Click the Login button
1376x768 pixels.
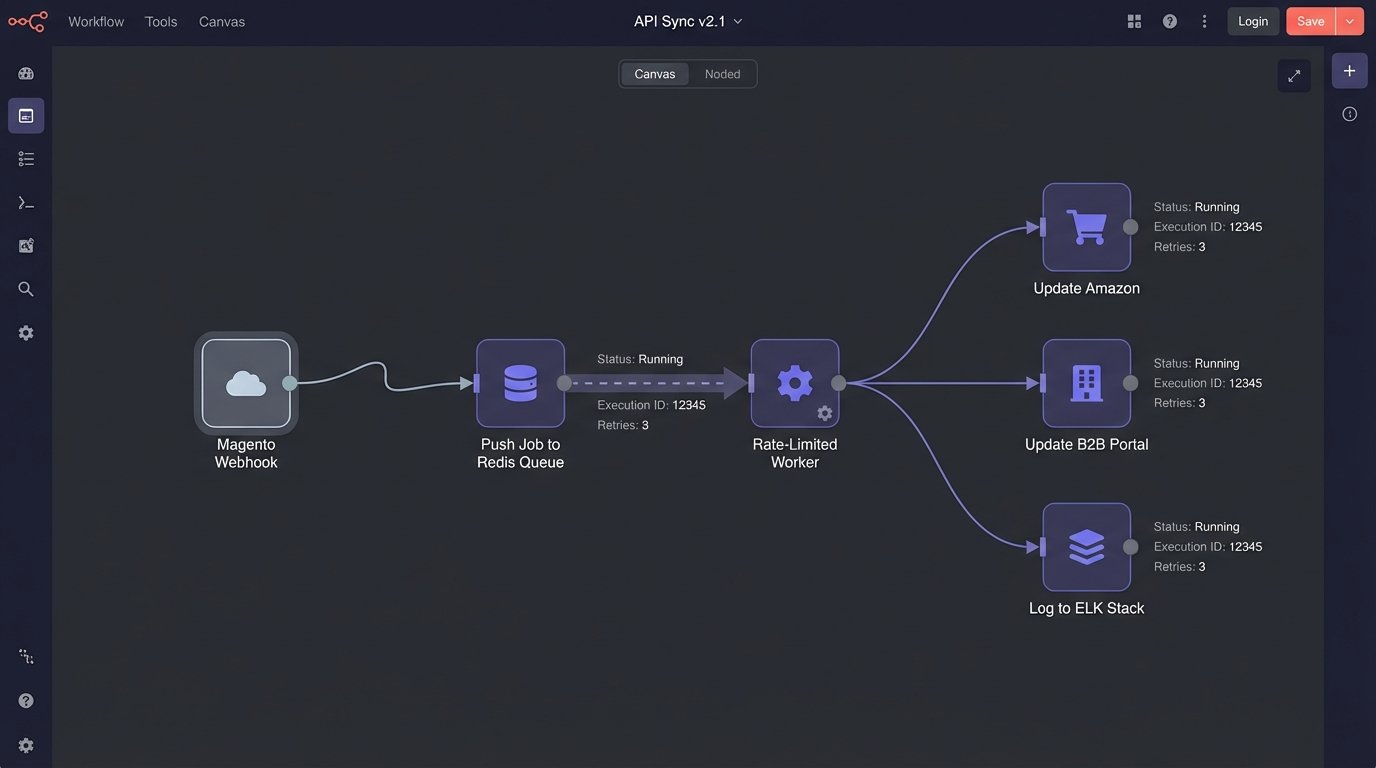pos(1252,20)
